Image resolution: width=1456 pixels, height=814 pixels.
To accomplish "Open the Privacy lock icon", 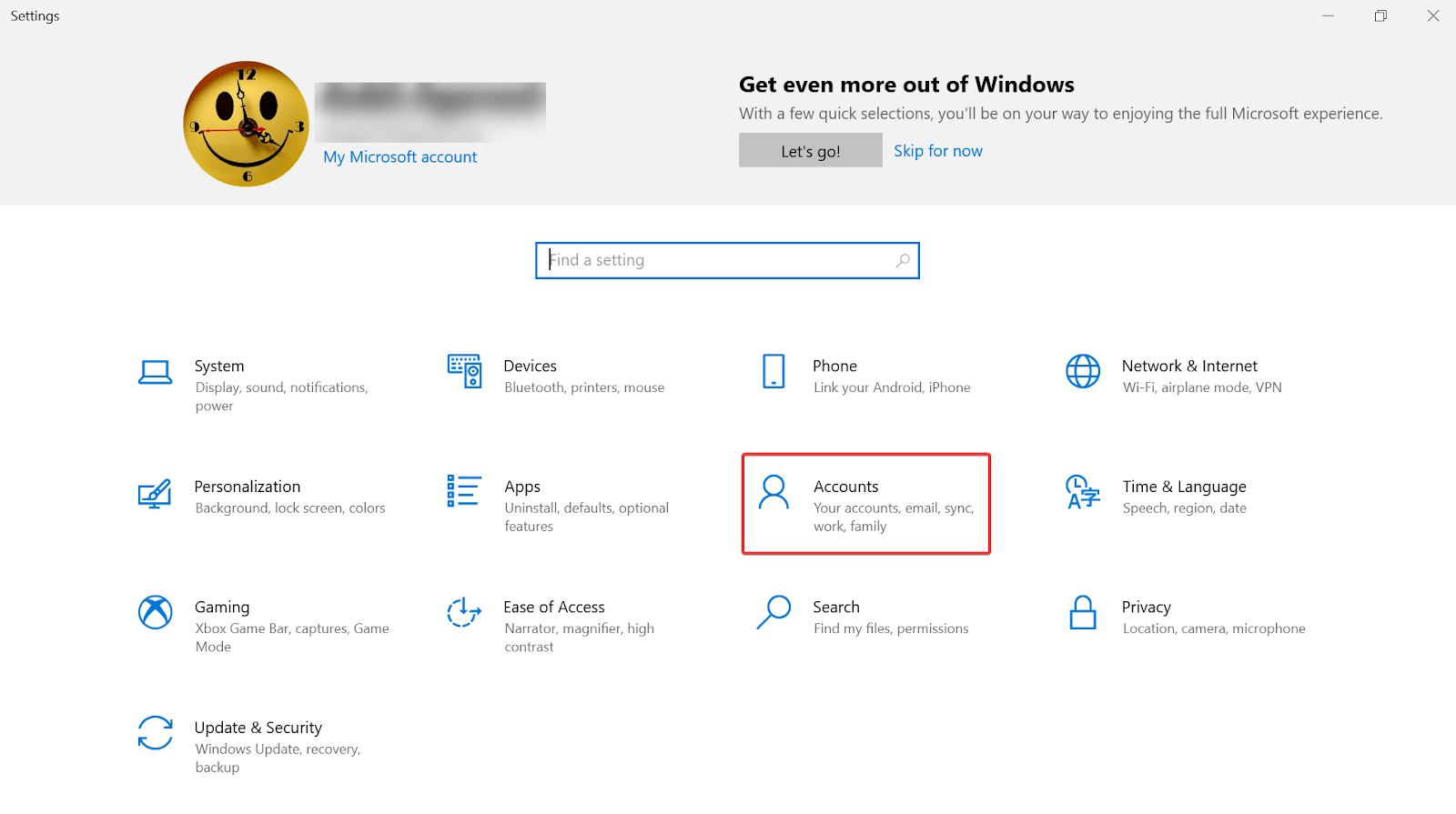I will point(1083,613).
